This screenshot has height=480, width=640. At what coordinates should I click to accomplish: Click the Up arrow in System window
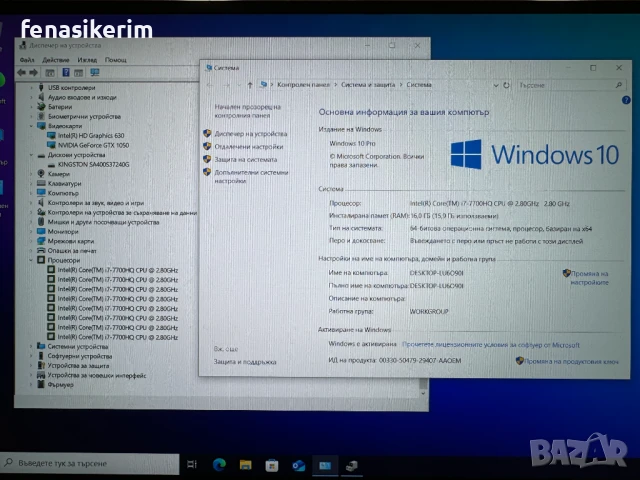point(250,85)
